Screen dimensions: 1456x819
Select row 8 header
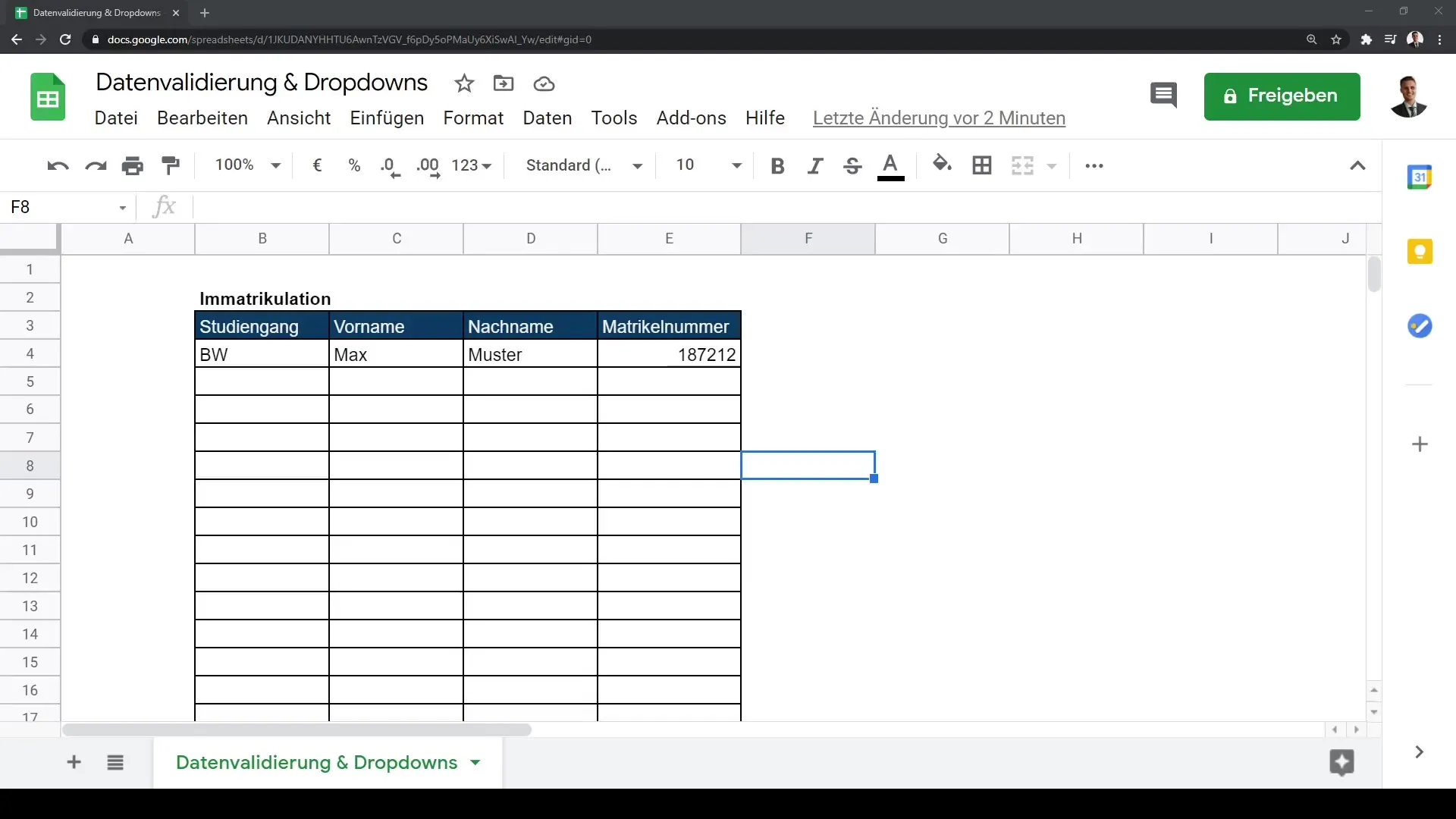[30, 466]
